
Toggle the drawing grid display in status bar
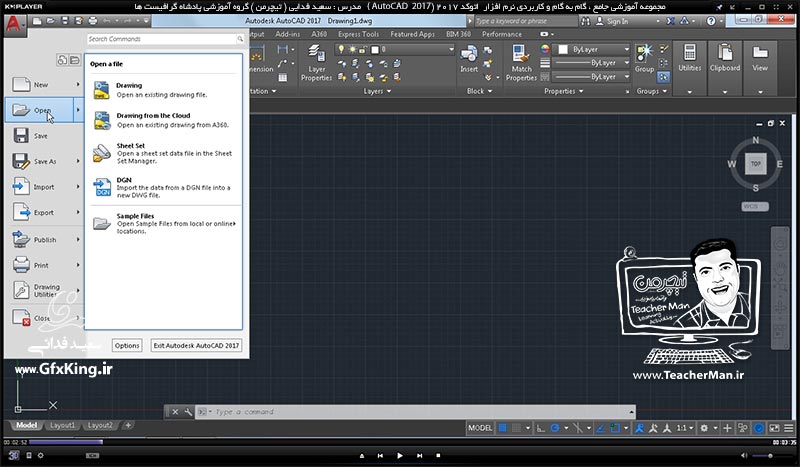503,428
